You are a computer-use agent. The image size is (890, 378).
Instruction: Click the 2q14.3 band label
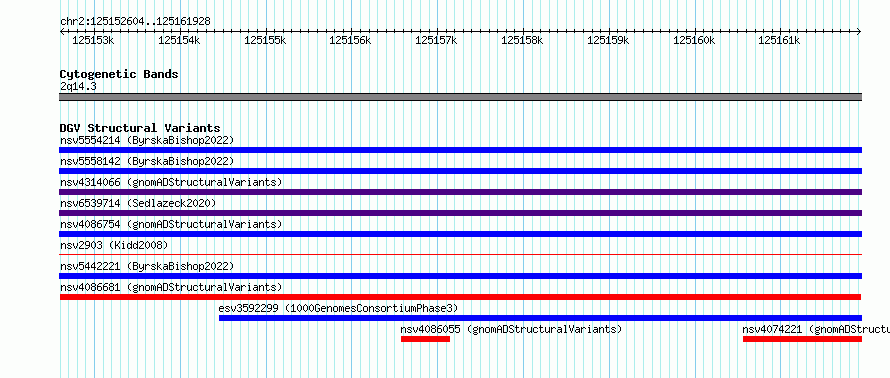click(x=78, y=86)
